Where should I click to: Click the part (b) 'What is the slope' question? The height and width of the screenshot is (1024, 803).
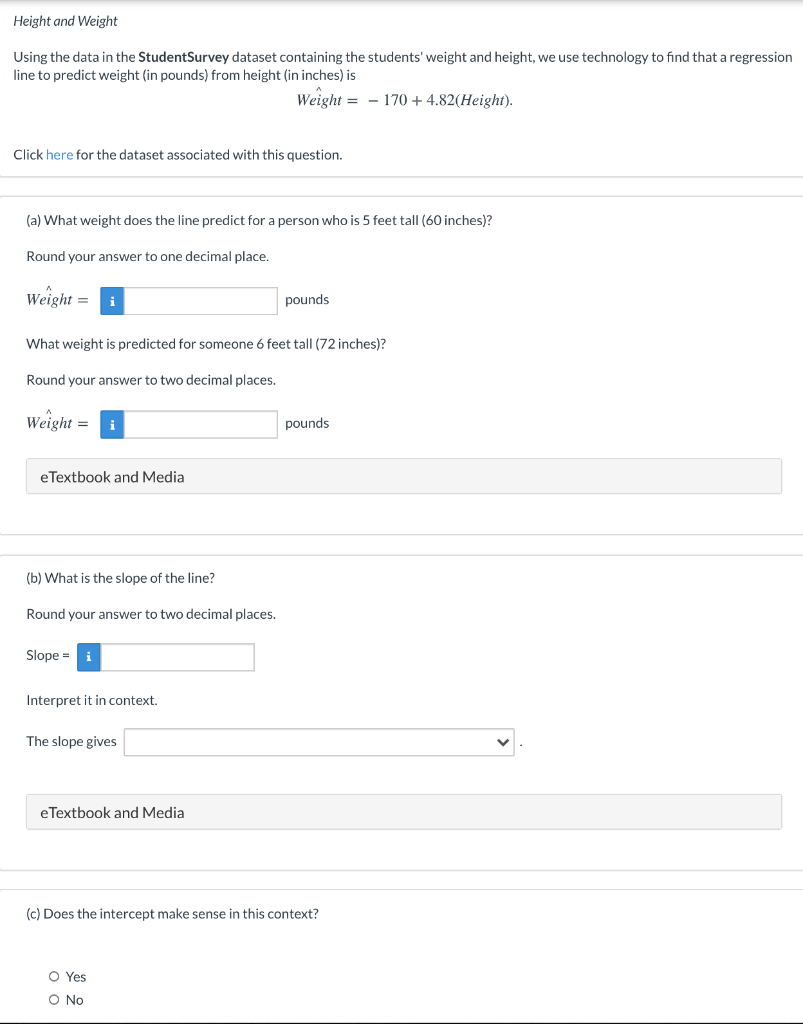120,578
